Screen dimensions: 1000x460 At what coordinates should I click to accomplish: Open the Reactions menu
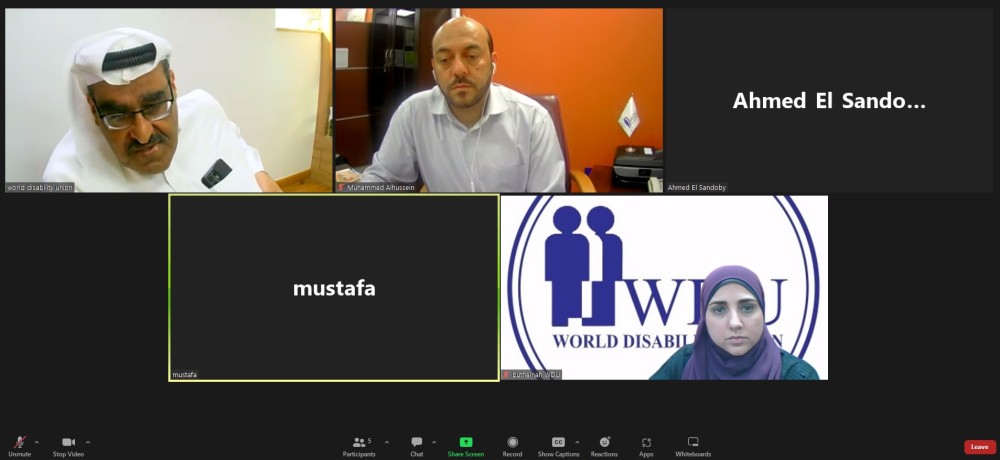point(604,446)
